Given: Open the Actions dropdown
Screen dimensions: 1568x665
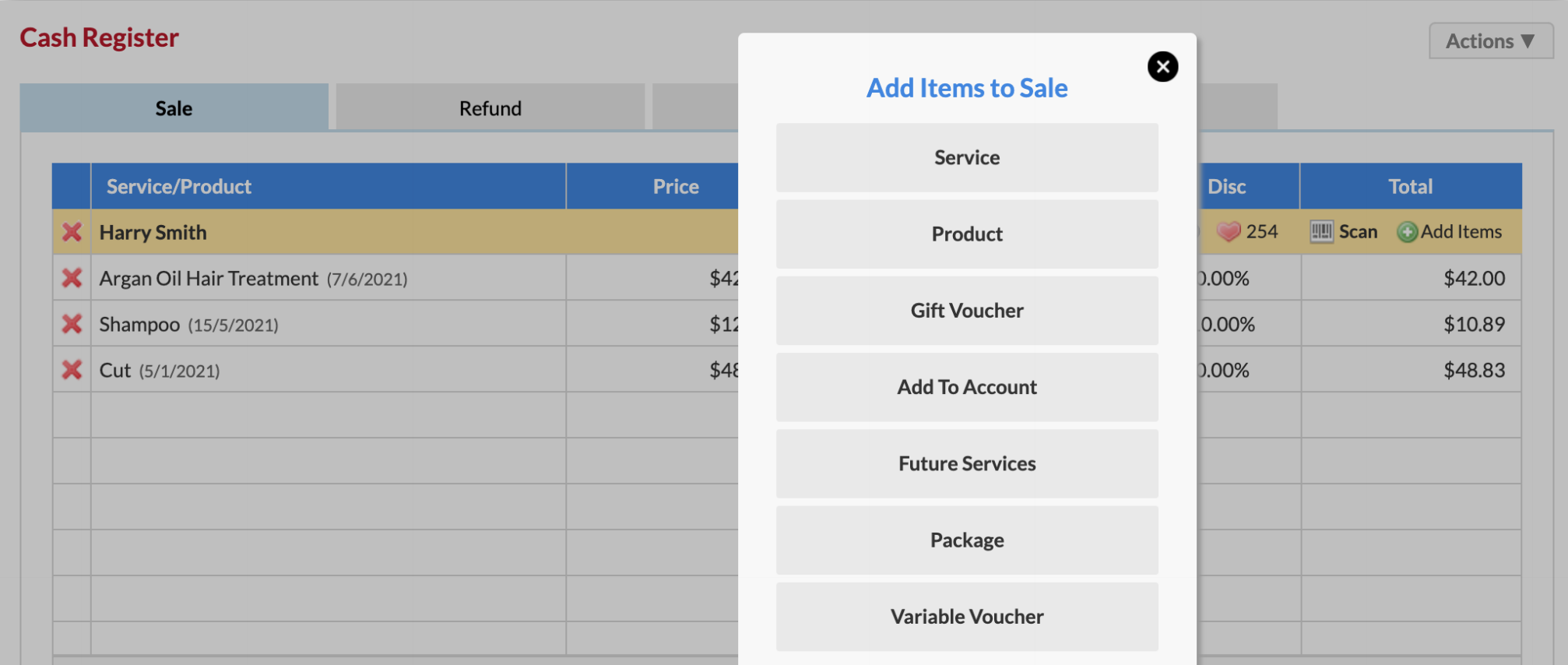Looking at the screenshot, I should (x=1489, y=40).
